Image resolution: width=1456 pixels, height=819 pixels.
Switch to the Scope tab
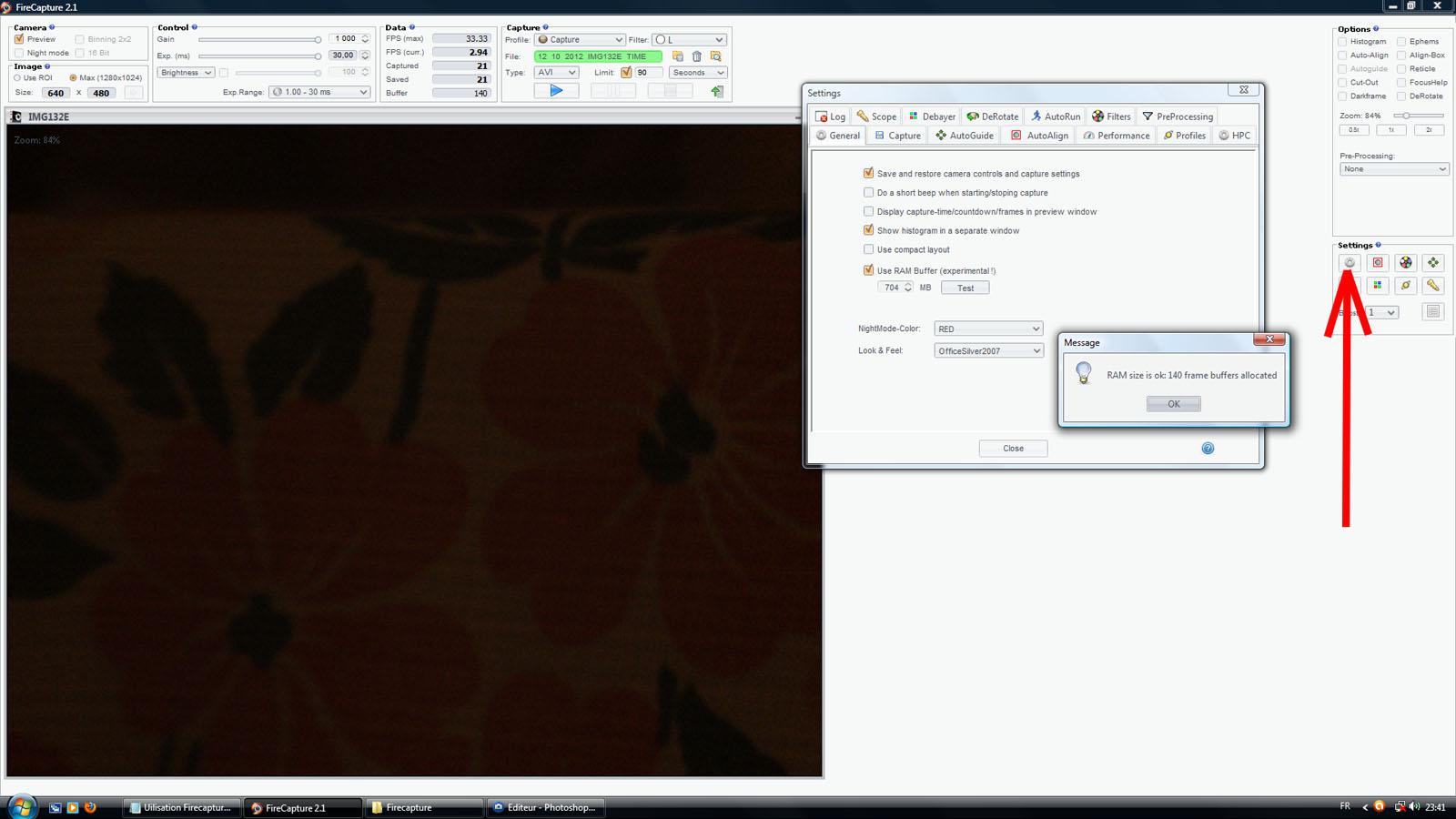tap(876, 116)
